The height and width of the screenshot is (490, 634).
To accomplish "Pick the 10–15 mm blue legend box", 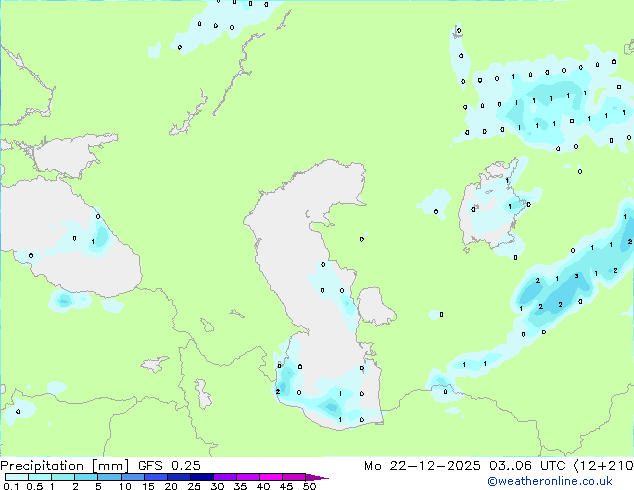I will pos(132,477).
